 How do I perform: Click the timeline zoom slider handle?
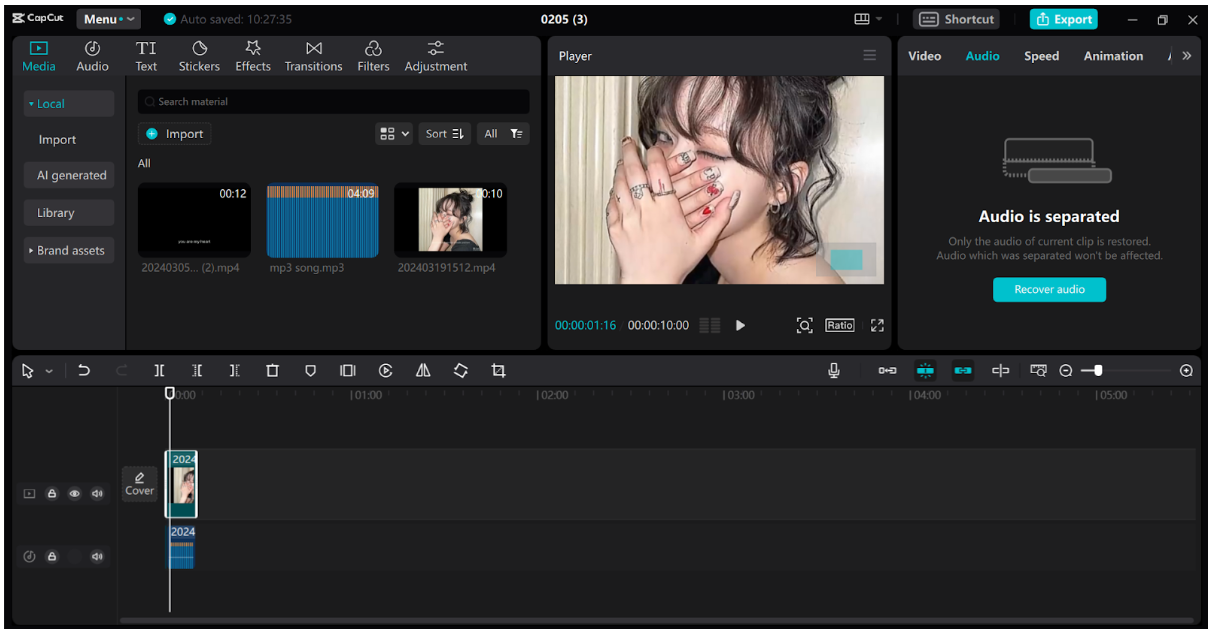coord(1098,371)
